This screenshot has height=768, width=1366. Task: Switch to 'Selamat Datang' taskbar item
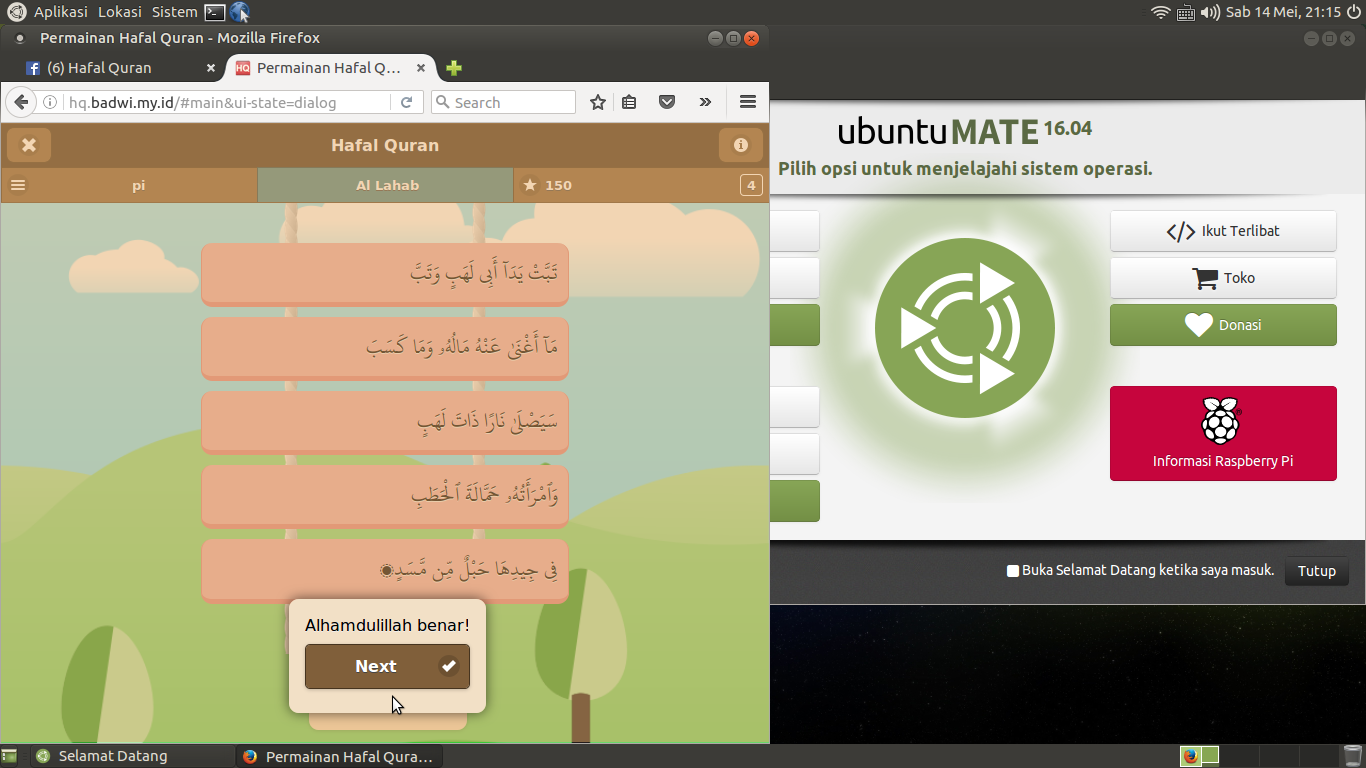coord(130,756)
